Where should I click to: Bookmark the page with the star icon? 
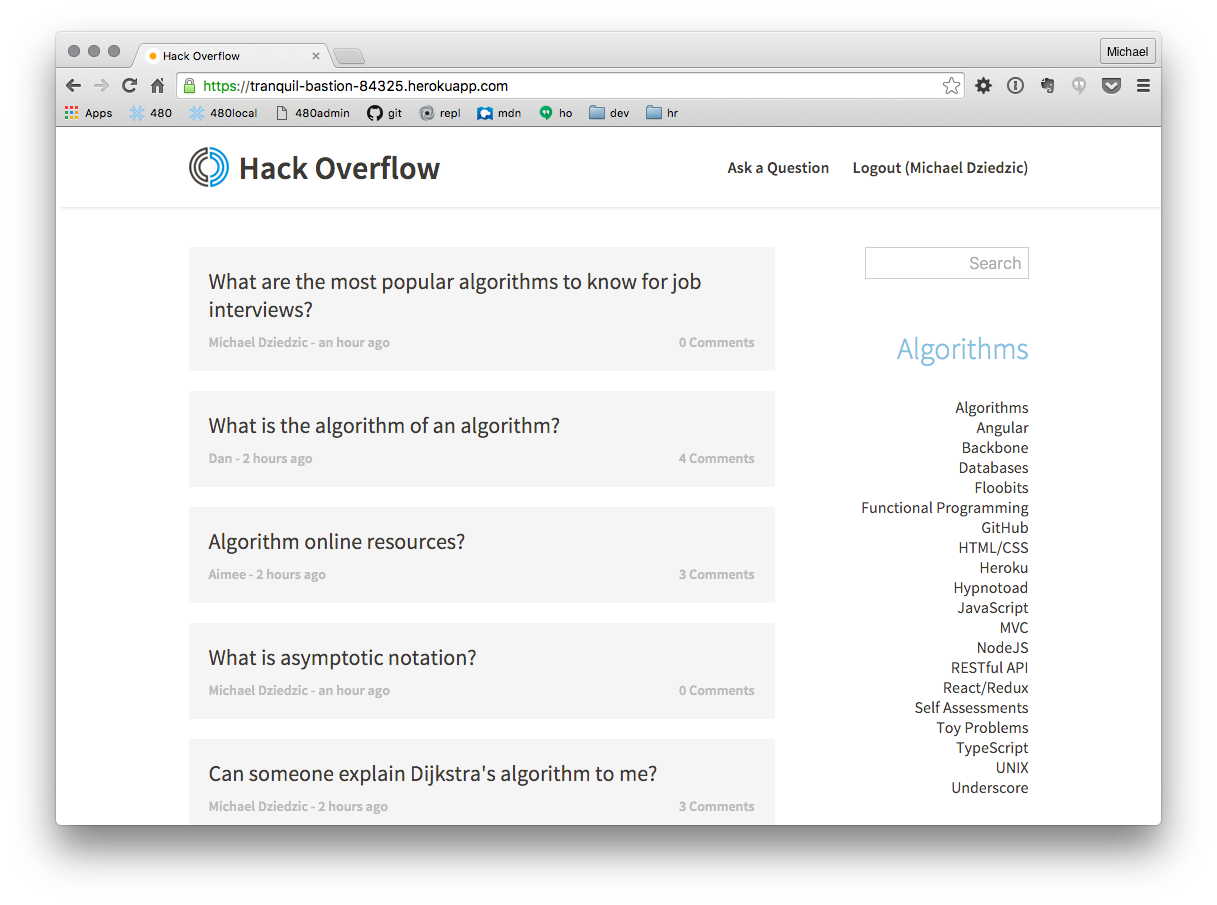tap(951, 86)
